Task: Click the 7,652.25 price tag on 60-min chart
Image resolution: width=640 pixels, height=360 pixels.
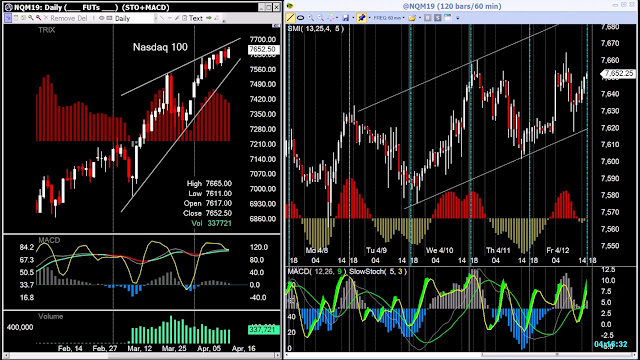Action: click(x=619, y=73)
